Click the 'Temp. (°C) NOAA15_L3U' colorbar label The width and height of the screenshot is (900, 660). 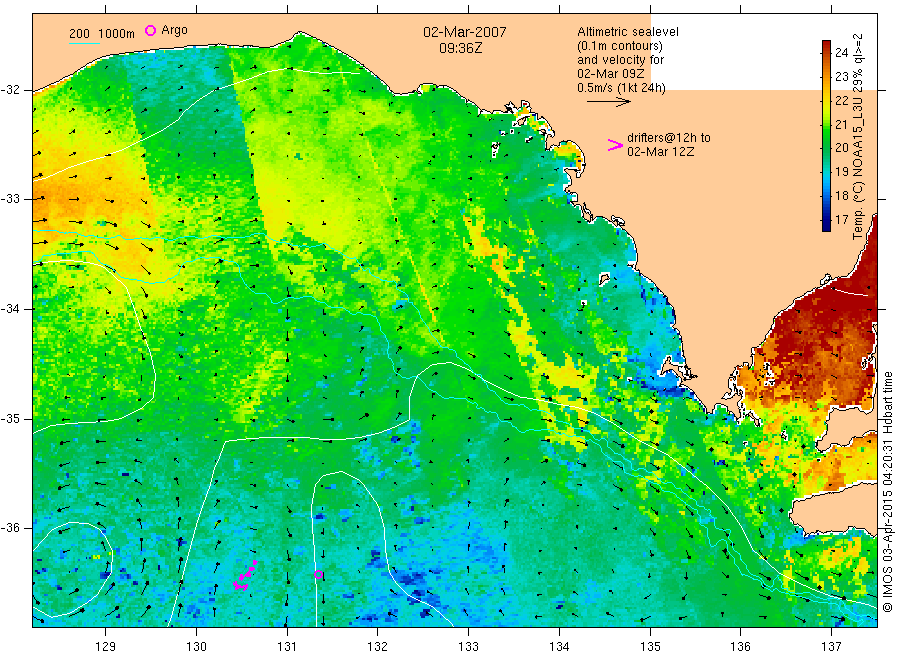point(858,163)
